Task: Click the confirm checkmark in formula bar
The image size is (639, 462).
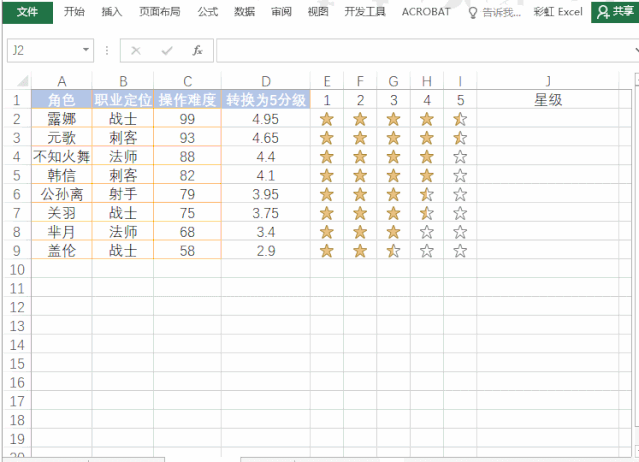Action: (x=167, y=51)
